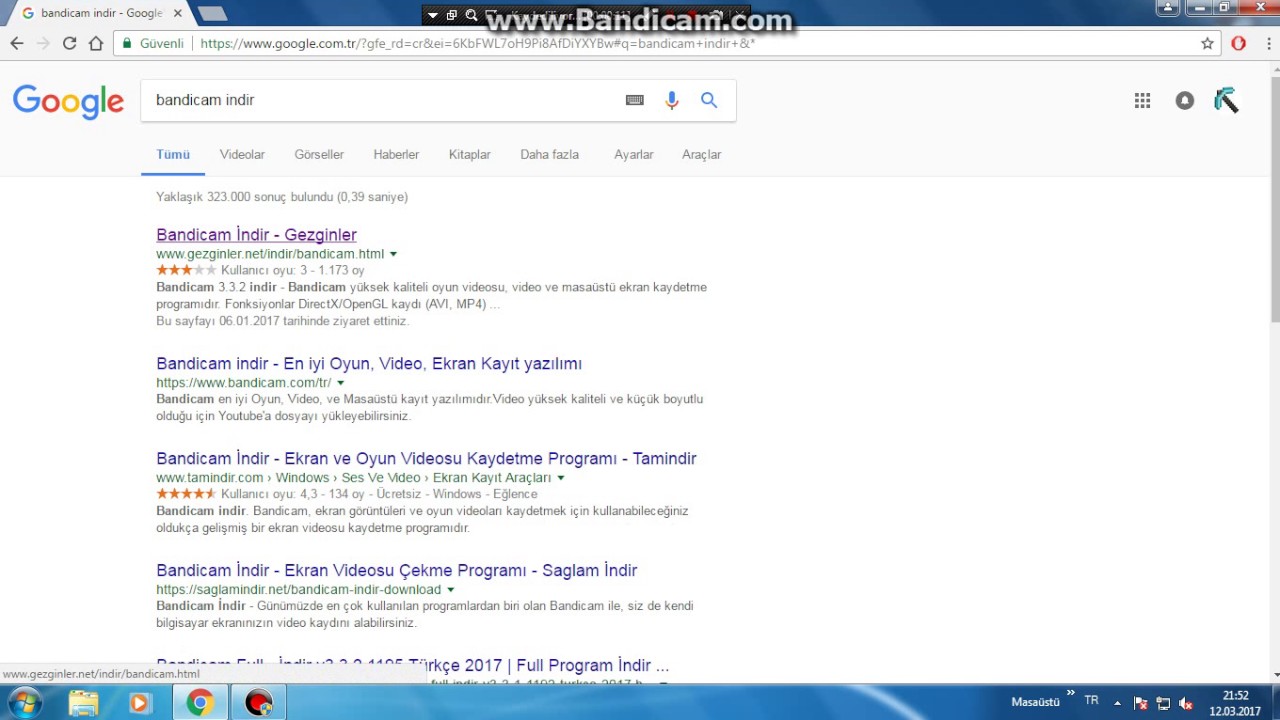Open Bandicam indir - En iyi Oyun result
The height and width of the screenshot is (720, 1280).
(x=369, y=364)
